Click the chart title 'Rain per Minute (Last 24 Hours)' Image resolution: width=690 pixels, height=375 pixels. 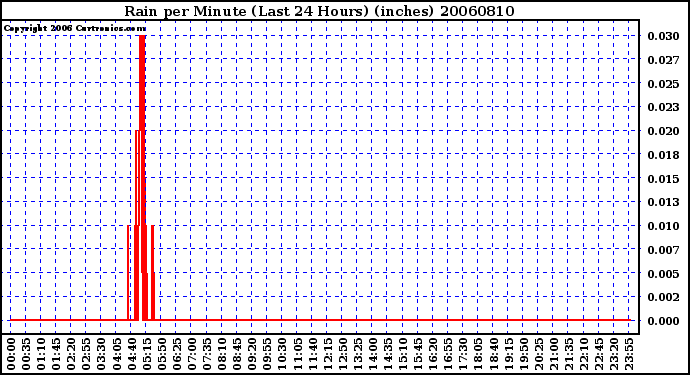coord(246,11)
